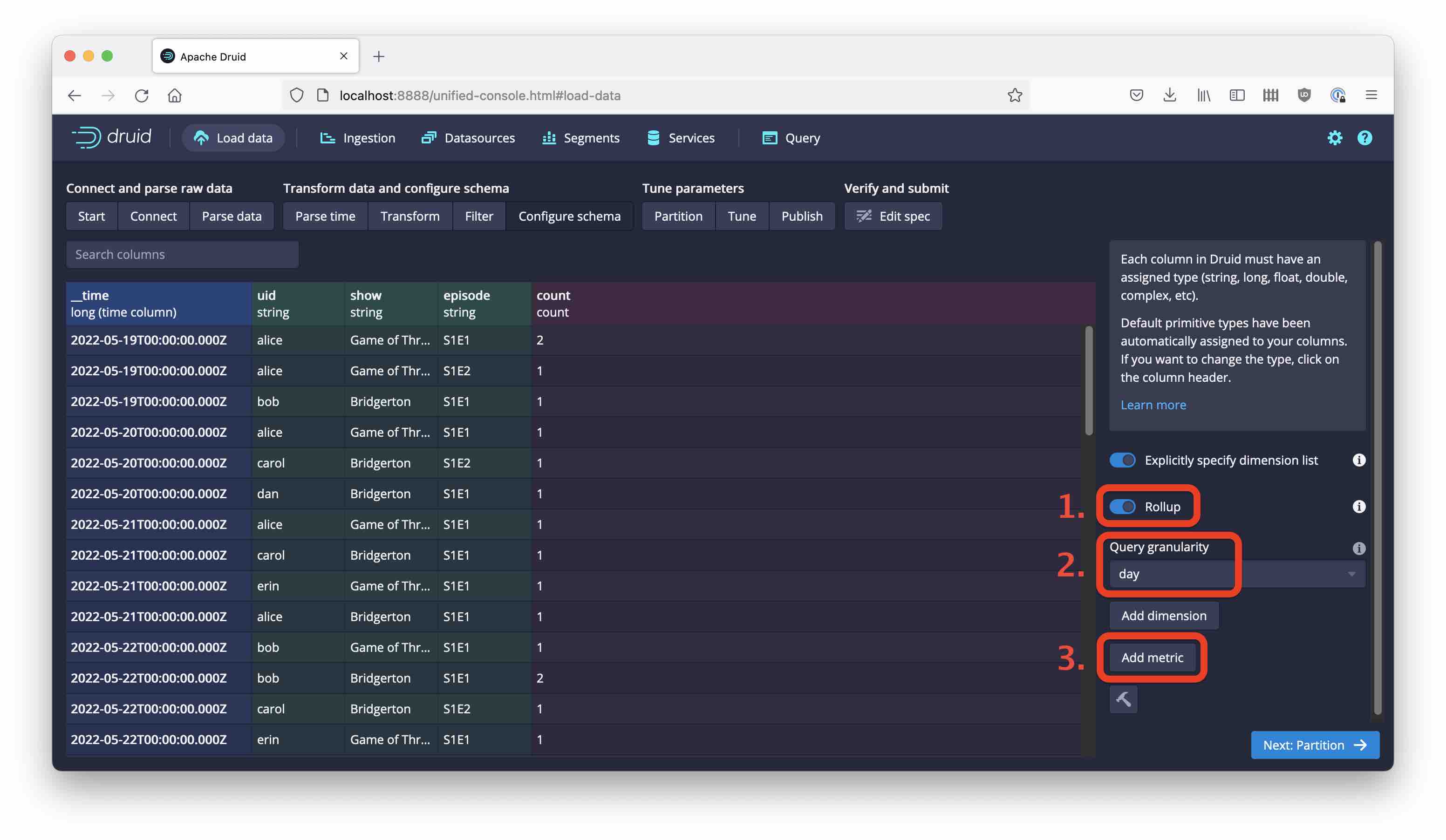This screenshot has width=1446, height=840.
Task: Open the Datasources view
Action: [468, 138]
